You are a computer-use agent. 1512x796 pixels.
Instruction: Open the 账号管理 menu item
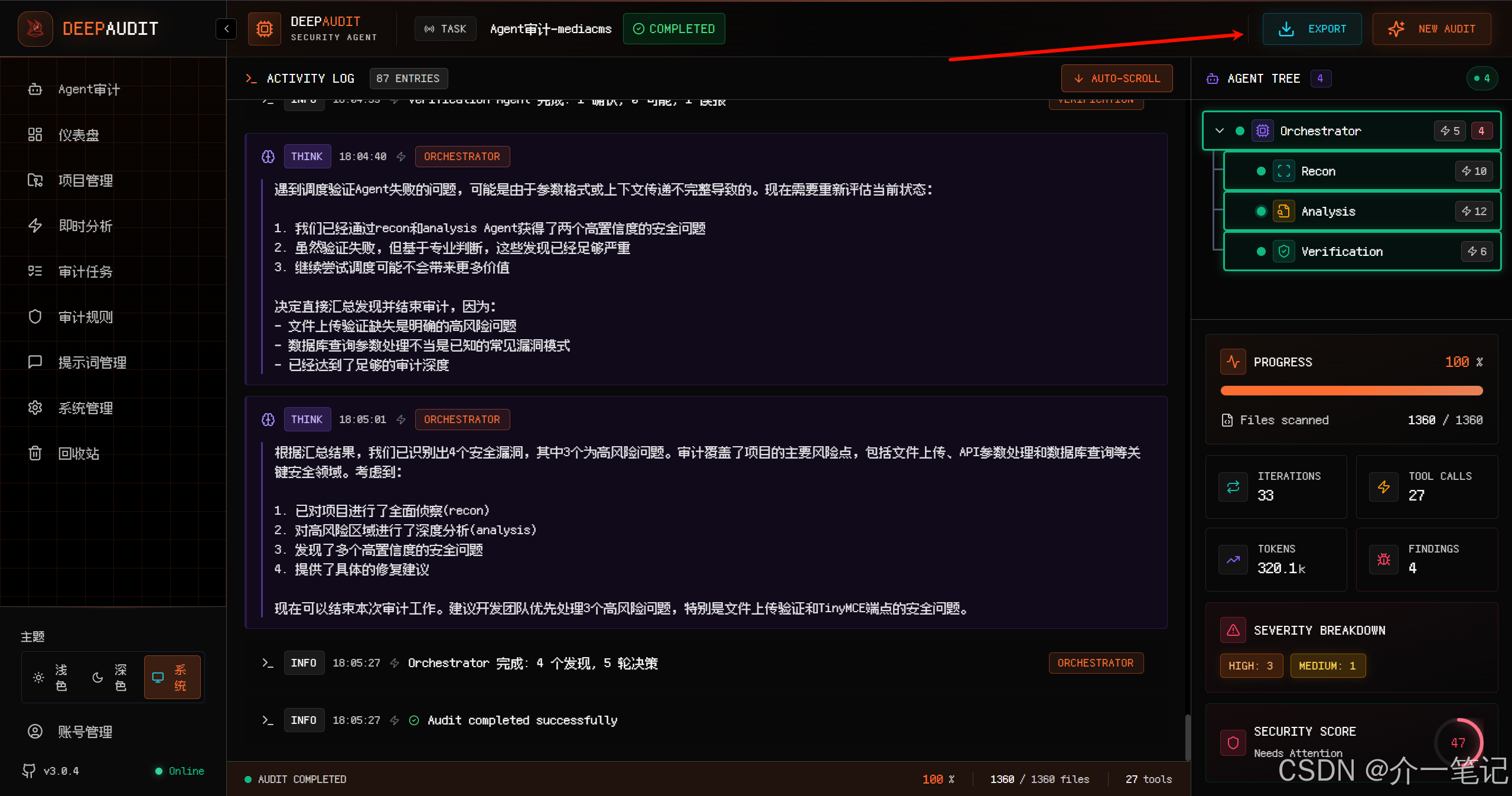[35, 731]
